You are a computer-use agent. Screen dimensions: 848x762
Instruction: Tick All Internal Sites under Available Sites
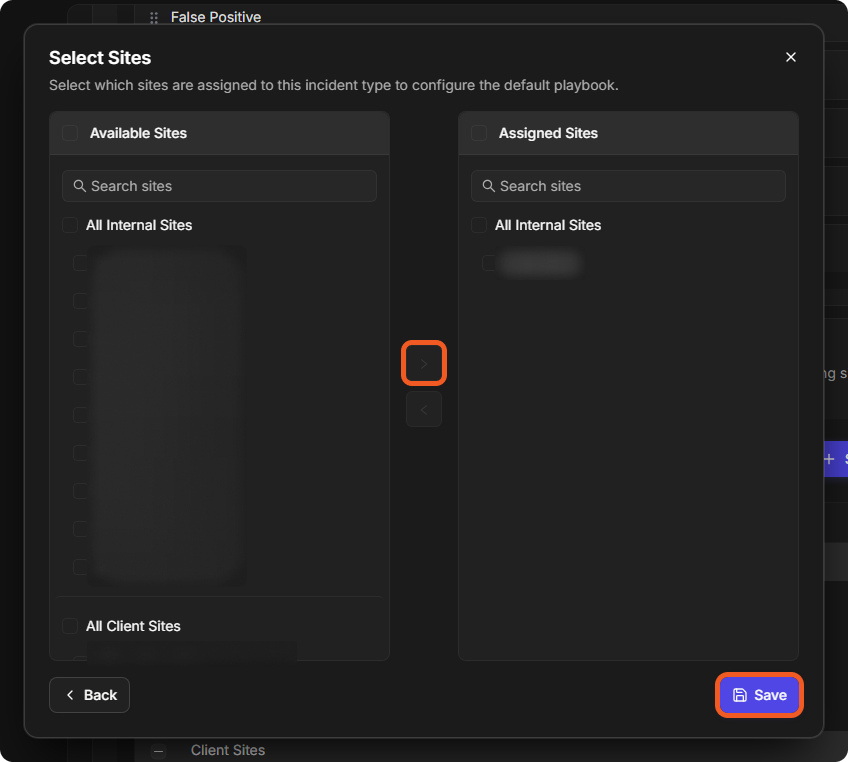coord(70,225)
